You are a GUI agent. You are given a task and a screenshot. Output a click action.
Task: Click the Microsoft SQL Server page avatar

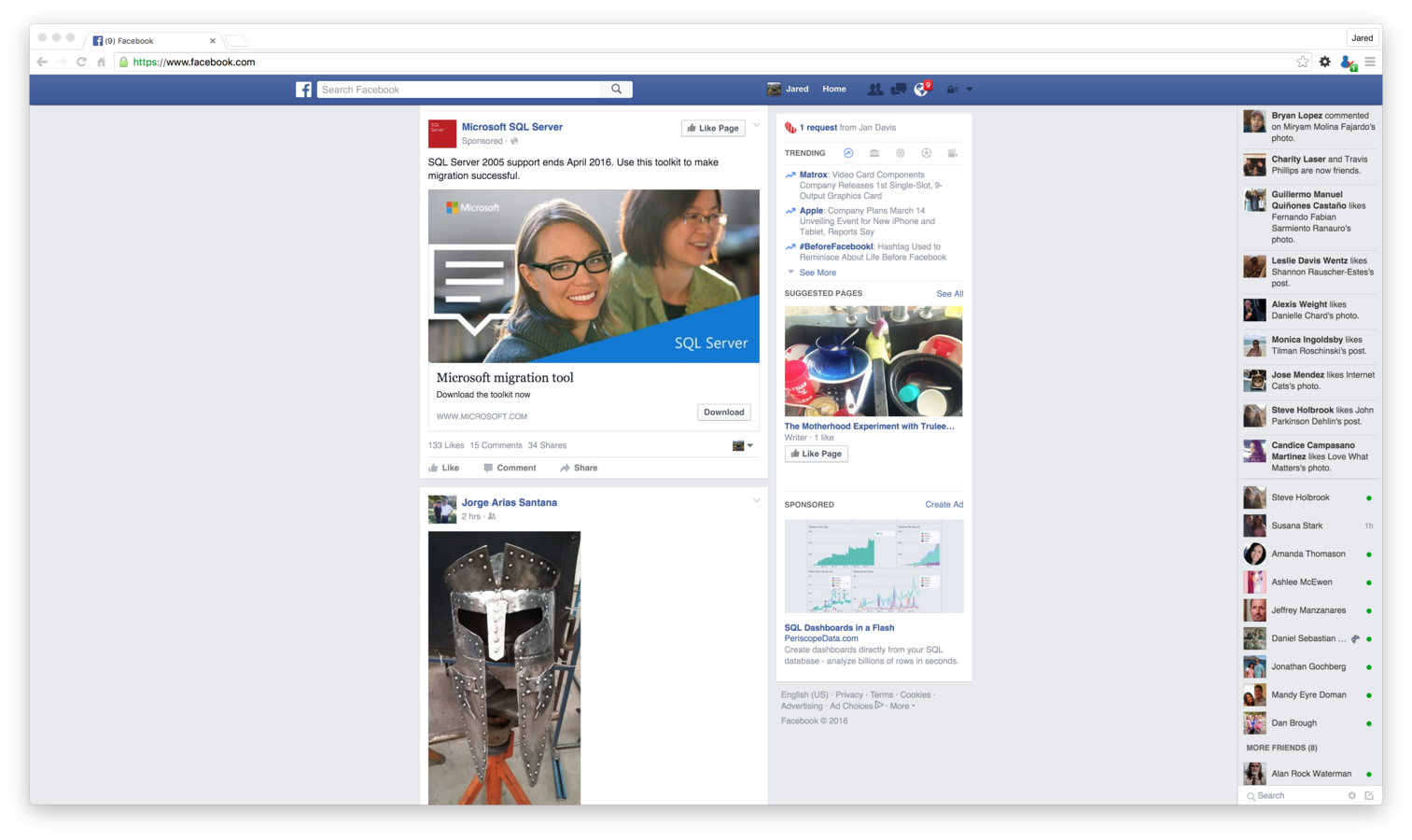(x=442, y=133)
